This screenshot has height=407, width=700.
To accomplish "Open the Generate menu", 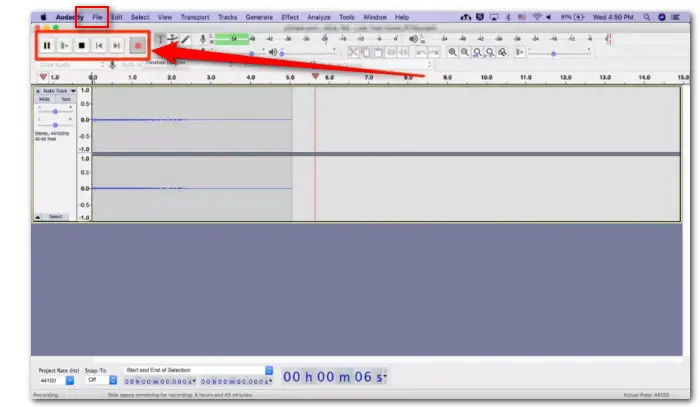I will [x=259, y=17].
